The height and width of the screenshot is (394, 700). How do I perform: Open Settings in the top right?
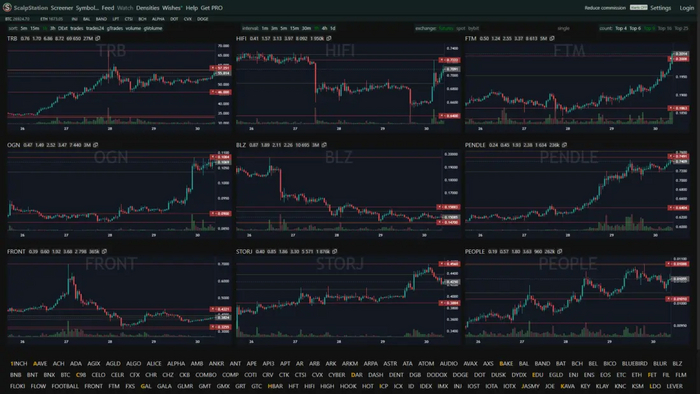coord(660,8)
